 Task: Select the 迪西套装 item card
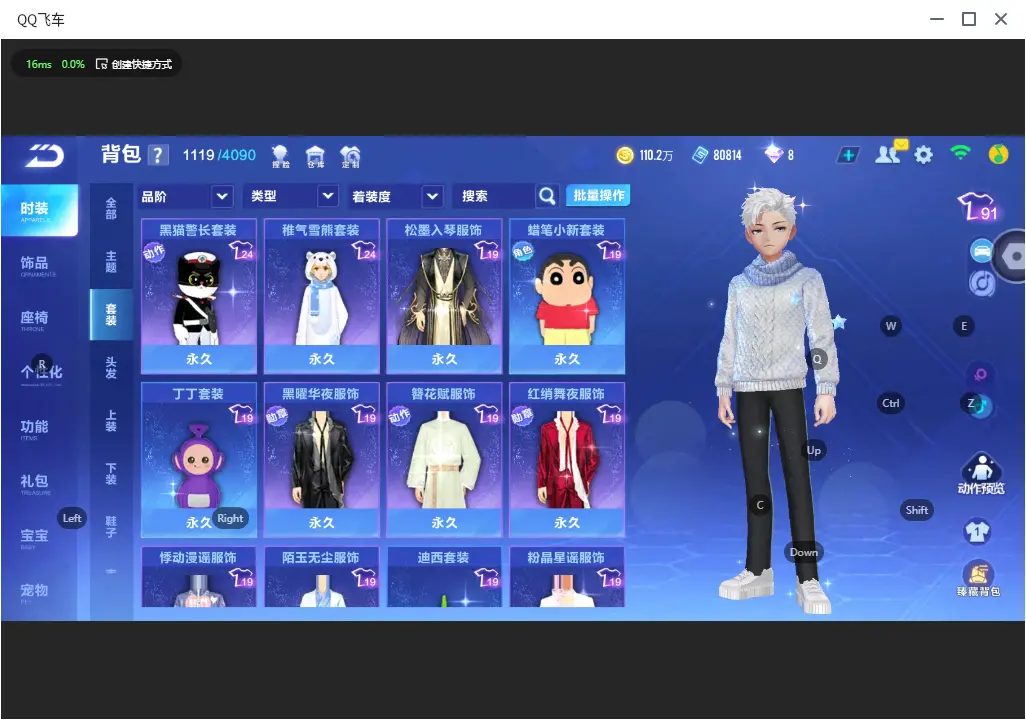[444, 577]
